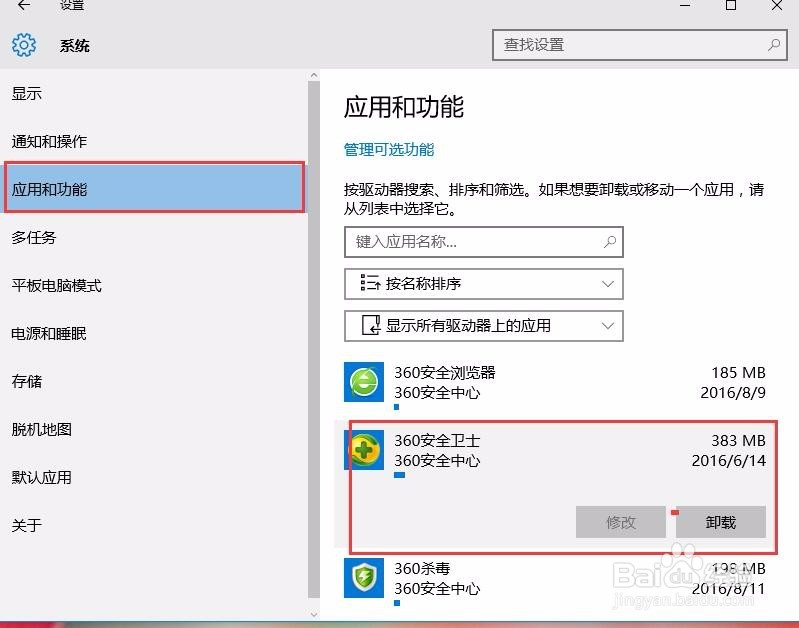Close the Settings window
Viewport: 799px width, 628px height.
pyautogui.click(x=777, y=5)
